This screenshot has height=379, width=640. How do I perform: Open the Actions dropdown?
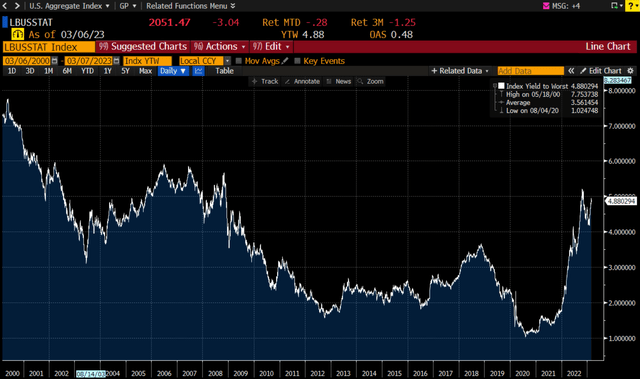pos(220,47)
